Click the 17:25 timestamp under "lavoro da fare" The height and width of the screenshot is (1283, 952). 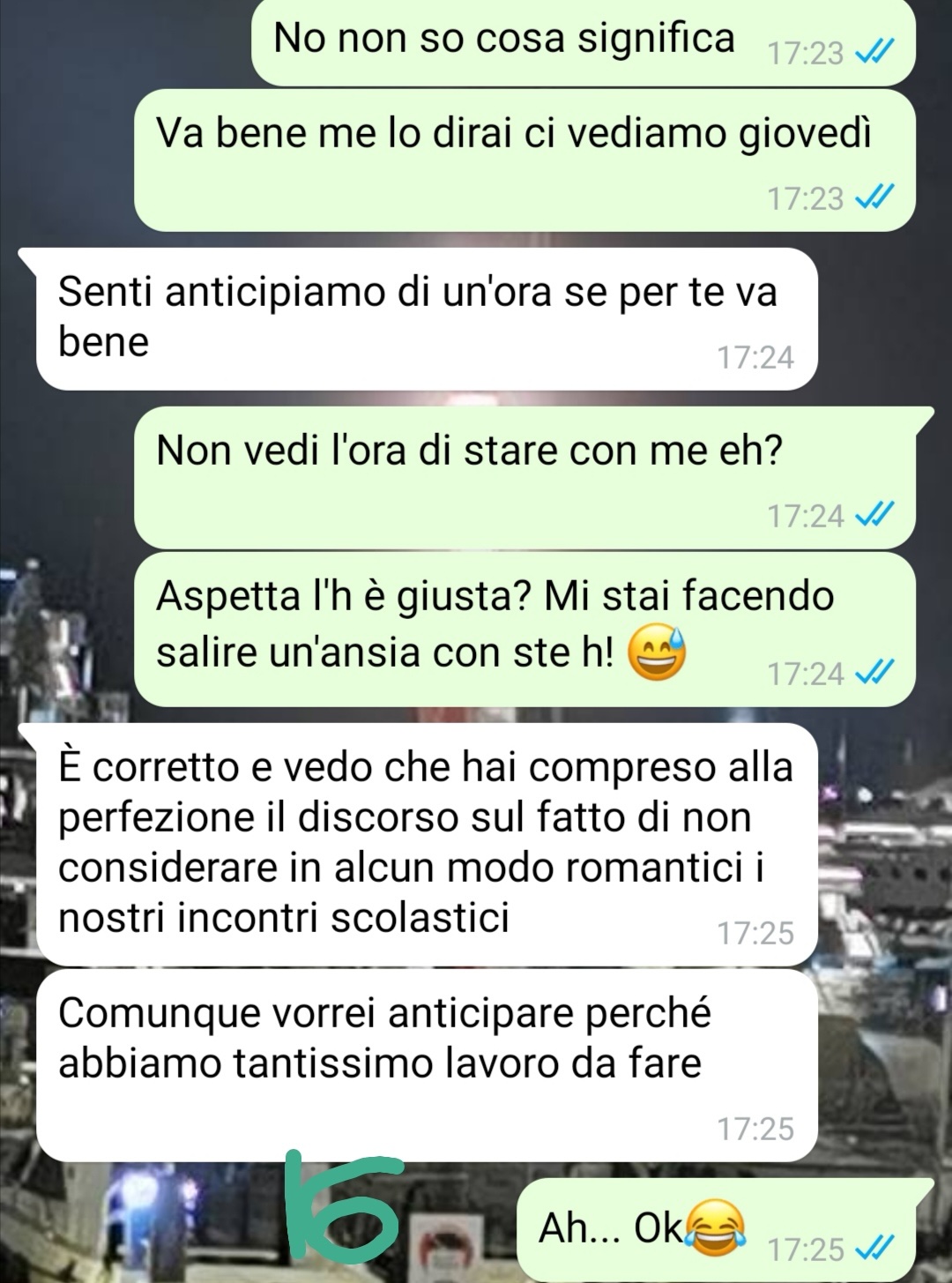pos(755,1130)
